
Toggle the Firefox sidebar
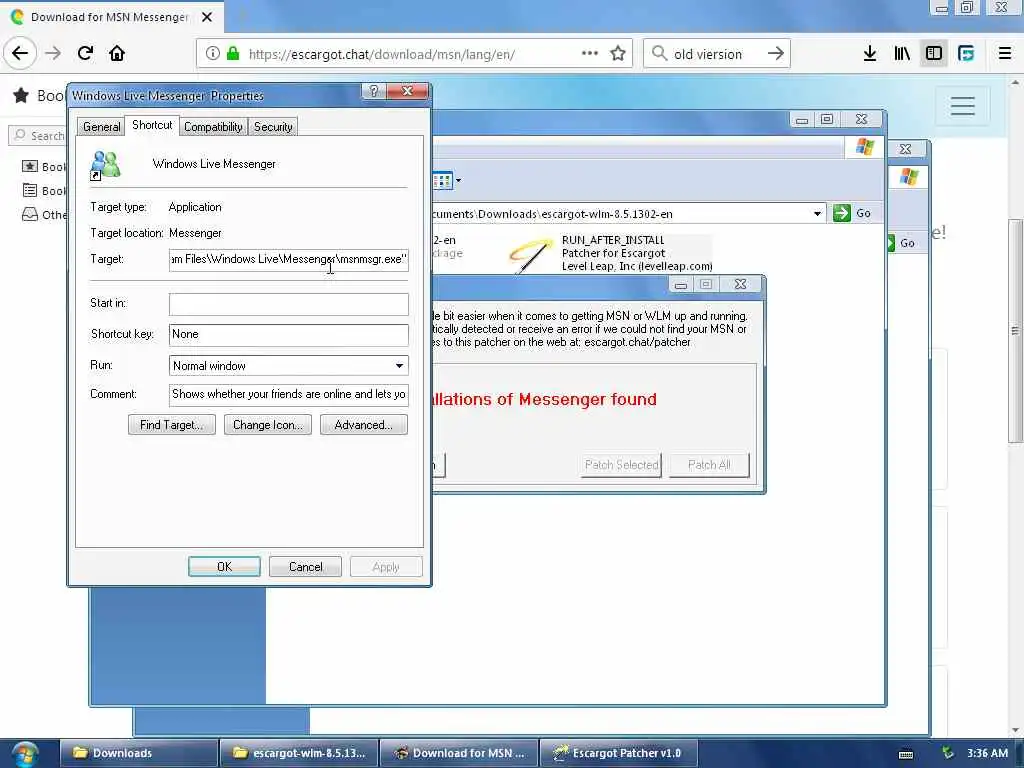934,53
